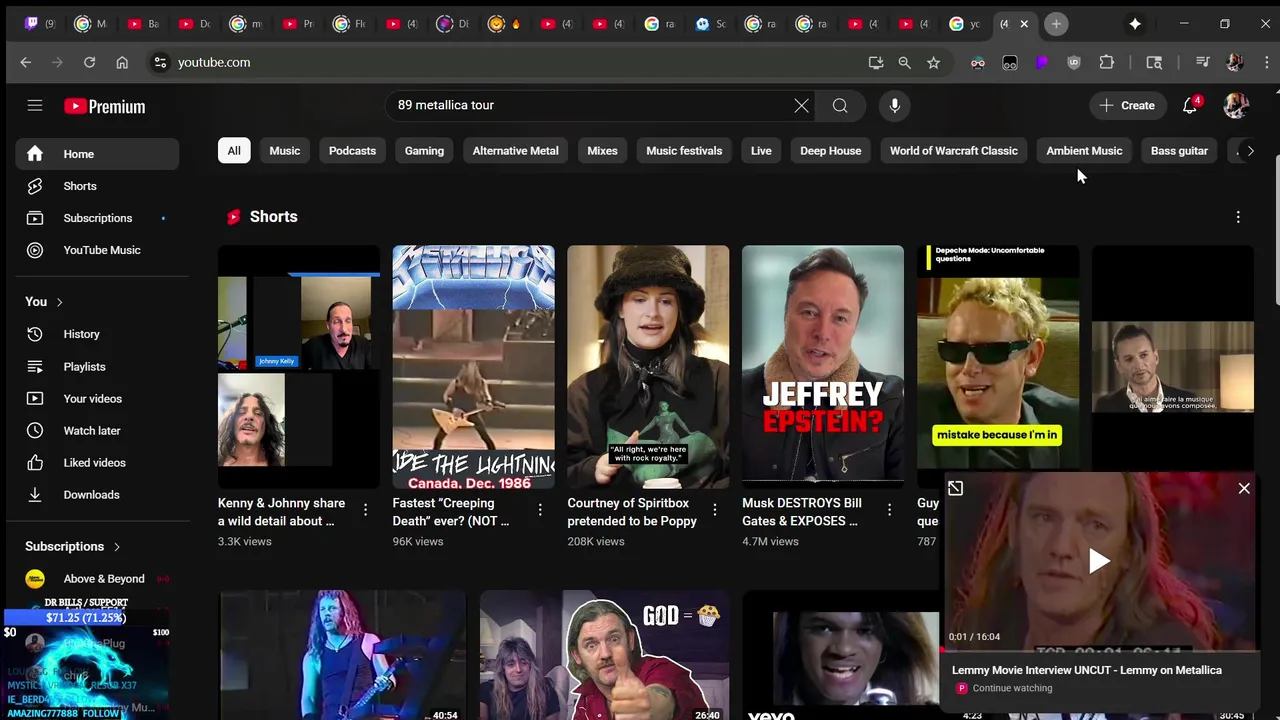The height and width of the screenshot is (720, 1280).
Task: Select the Music festivals chip
Action: click(x=684, y=151)
